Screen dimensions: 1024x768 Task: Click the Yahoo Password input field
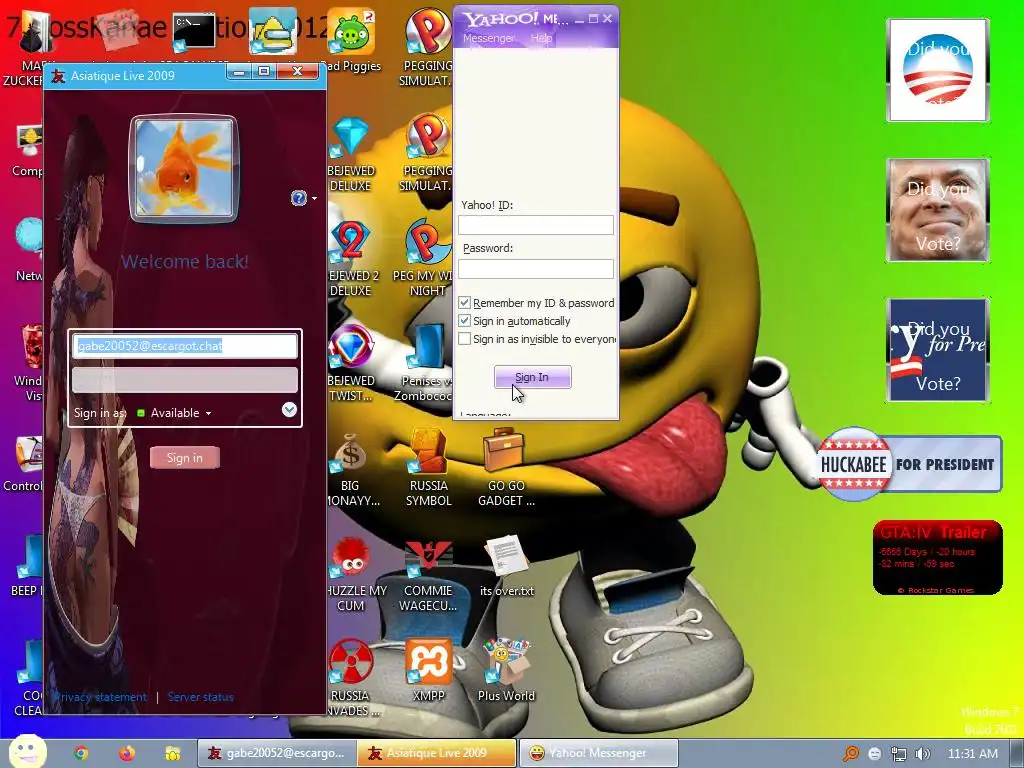pos(536,268)
